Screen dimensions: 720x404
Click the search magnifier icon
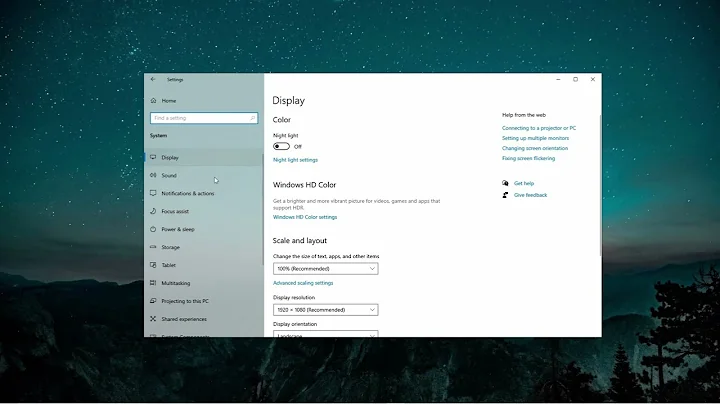pos(253,118)
